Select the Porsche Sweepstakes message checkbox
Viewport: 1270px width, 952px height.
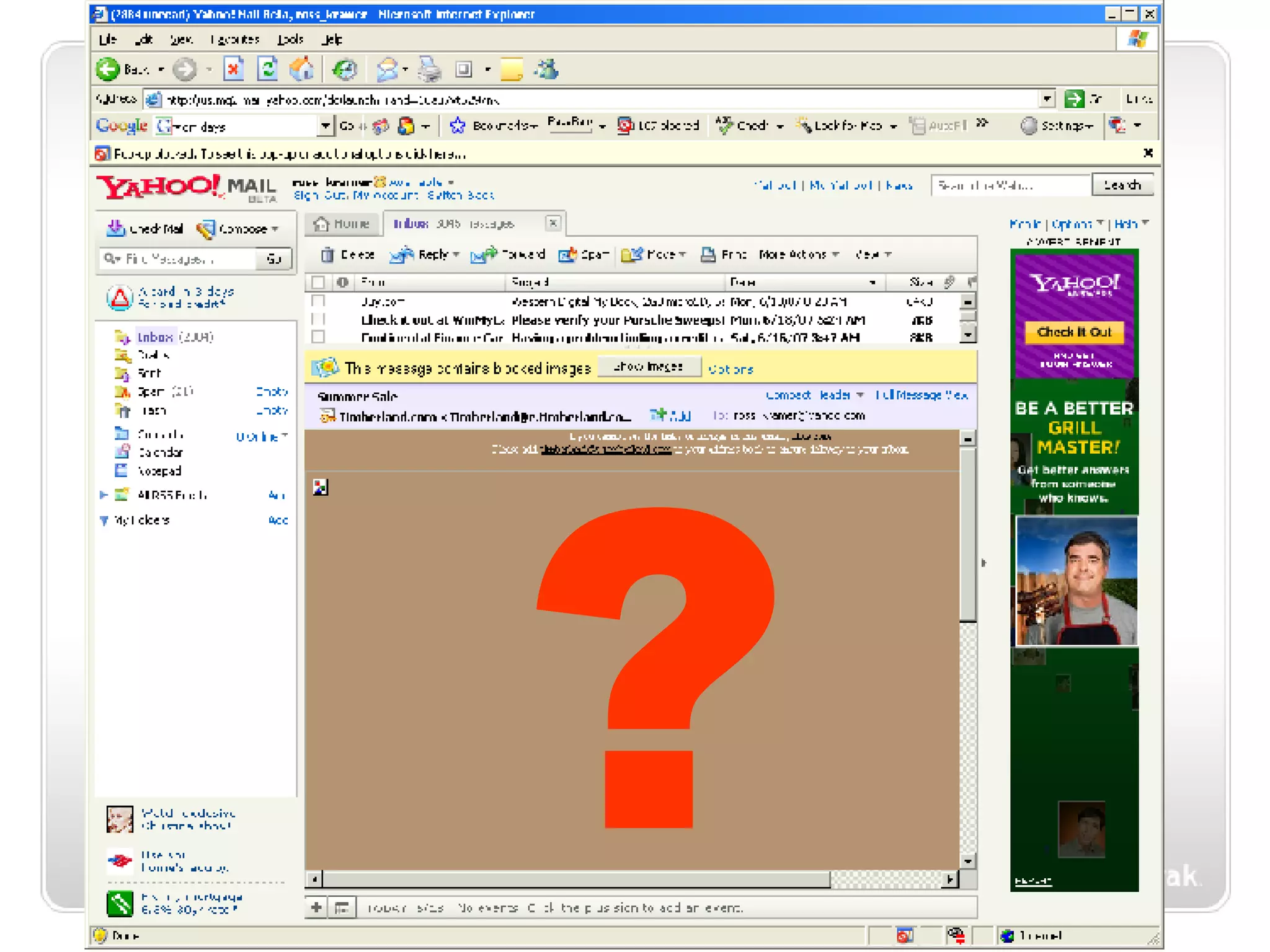318,320
